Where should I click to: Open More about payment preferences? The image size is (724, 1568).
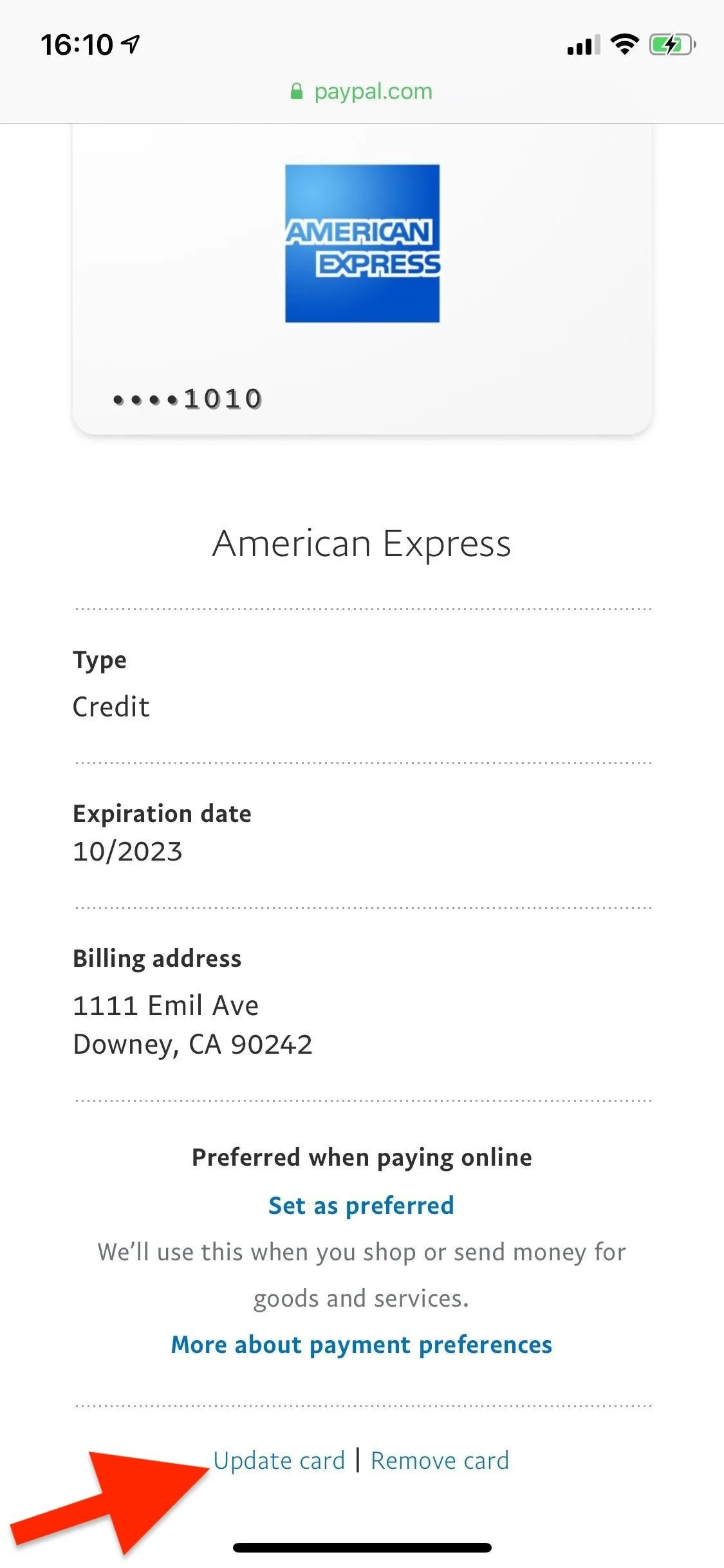[x=362, y=1345]
